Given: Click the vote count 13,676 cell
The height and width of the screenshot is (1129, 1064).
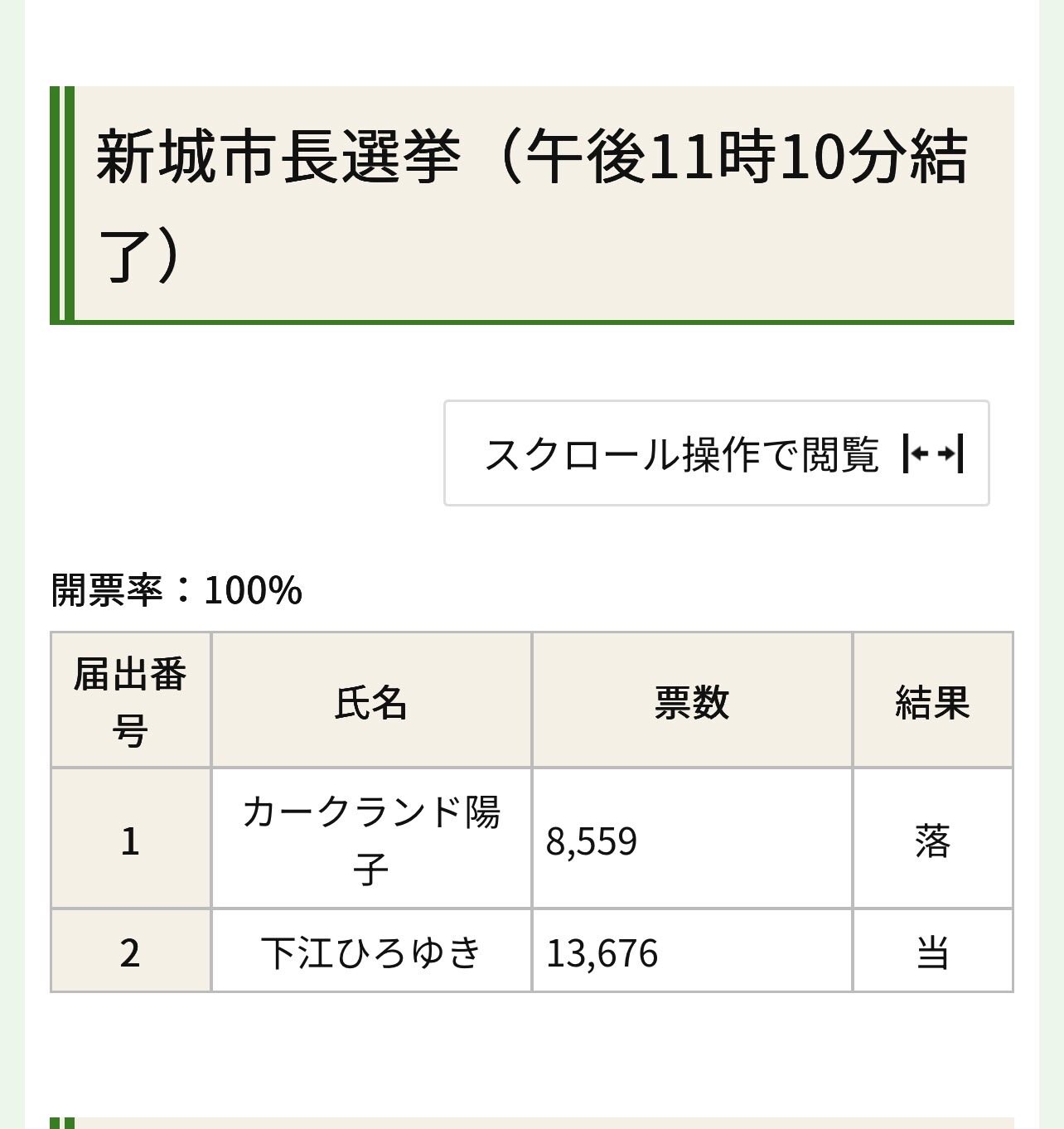Looking at the screenshot, I should (692, 951).
